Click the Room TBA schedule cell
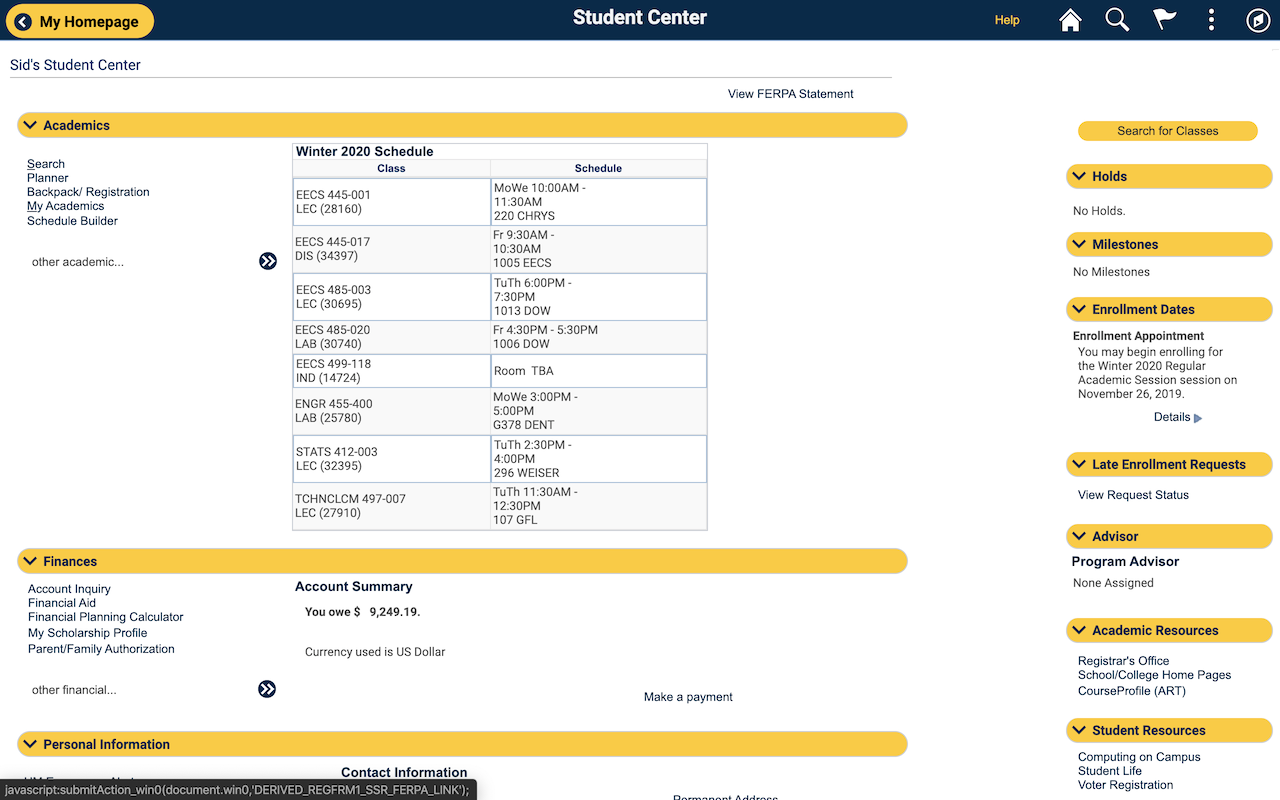The height and width of the screenshot is (800, 1280). tap(598, 371)
